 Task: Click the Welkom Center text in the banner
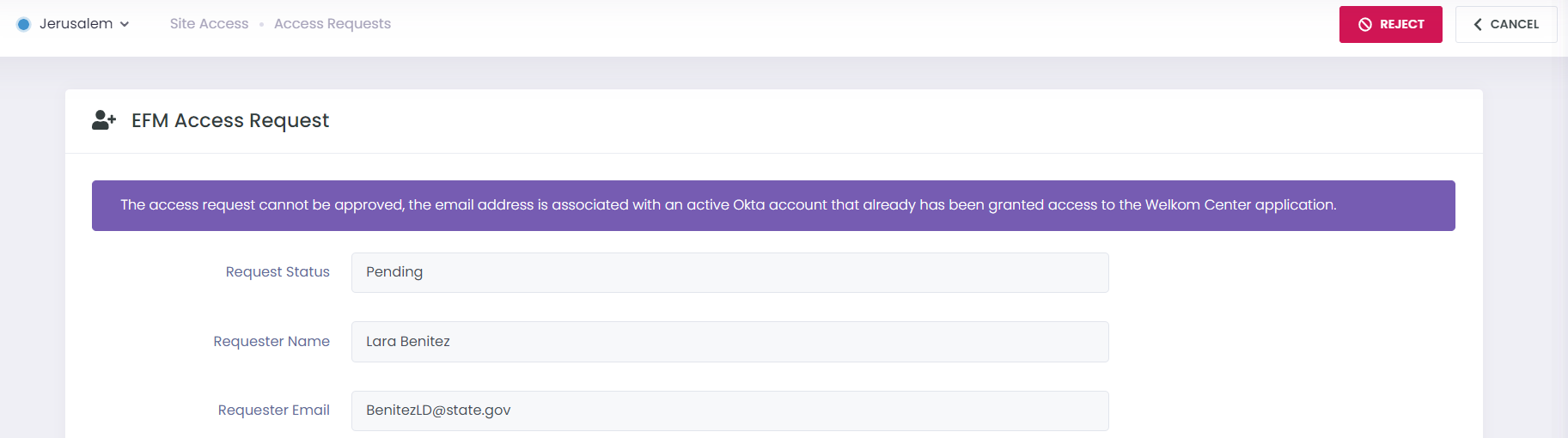(x=1198, y=205)
